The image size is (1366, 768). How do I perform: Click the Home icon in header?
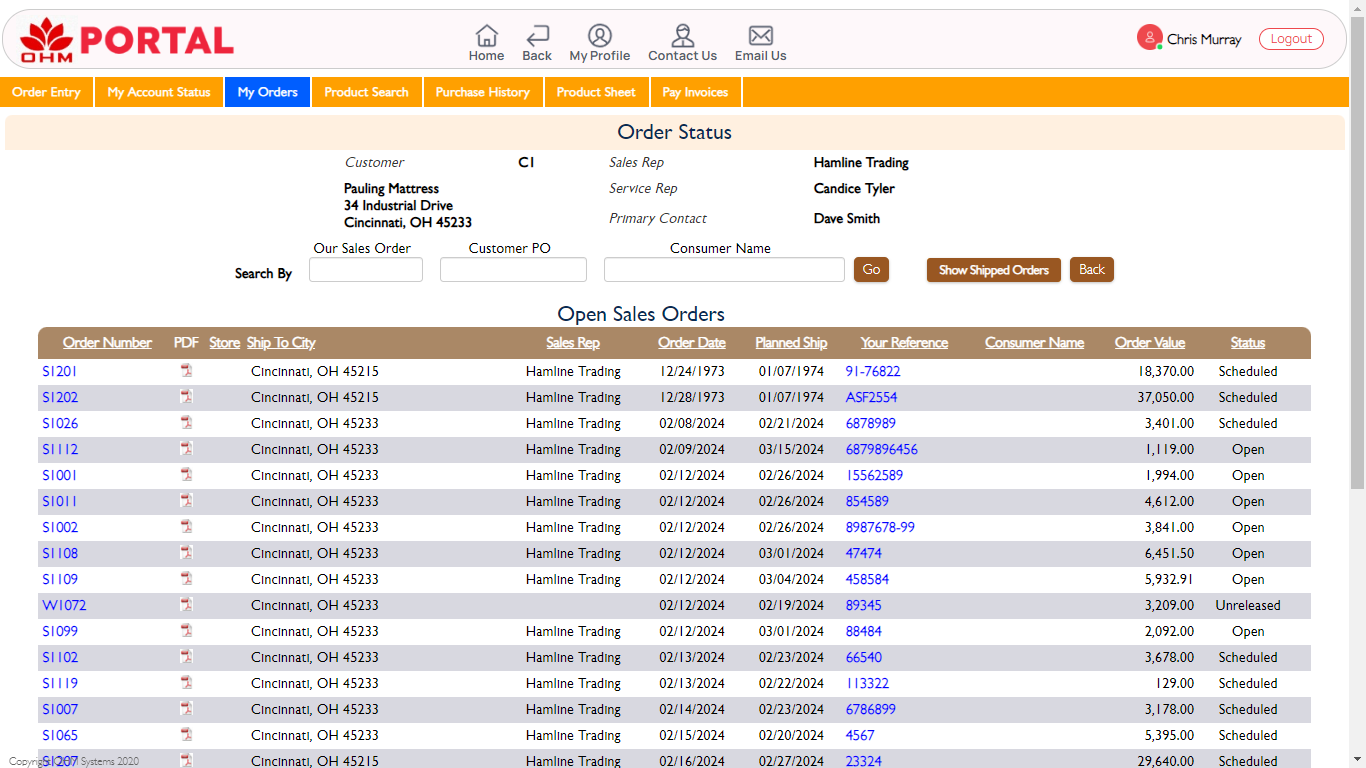click(486, 36)
